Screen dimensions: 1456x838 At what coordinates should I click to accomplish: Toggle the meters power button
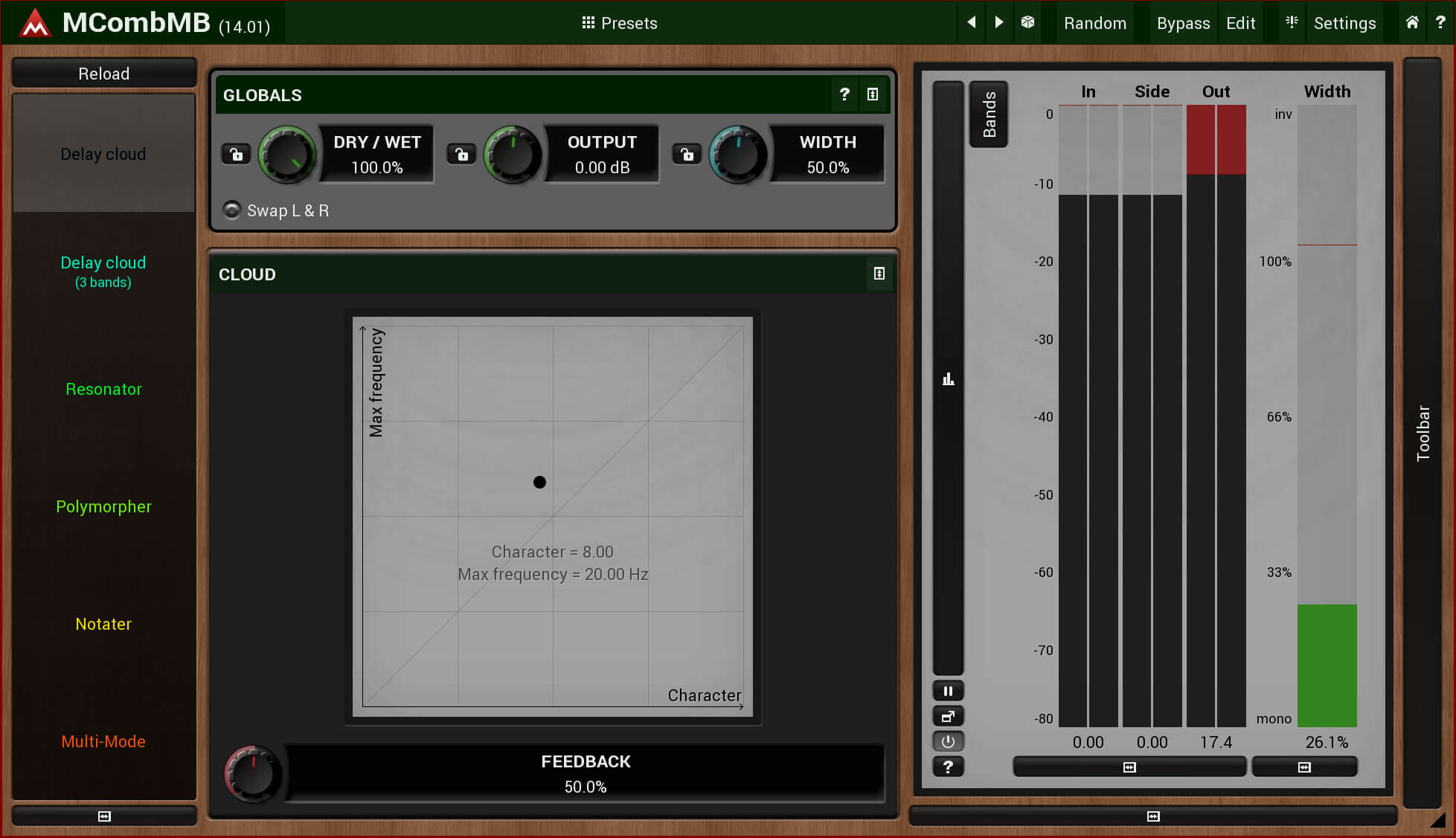click(x=948, y=741)
